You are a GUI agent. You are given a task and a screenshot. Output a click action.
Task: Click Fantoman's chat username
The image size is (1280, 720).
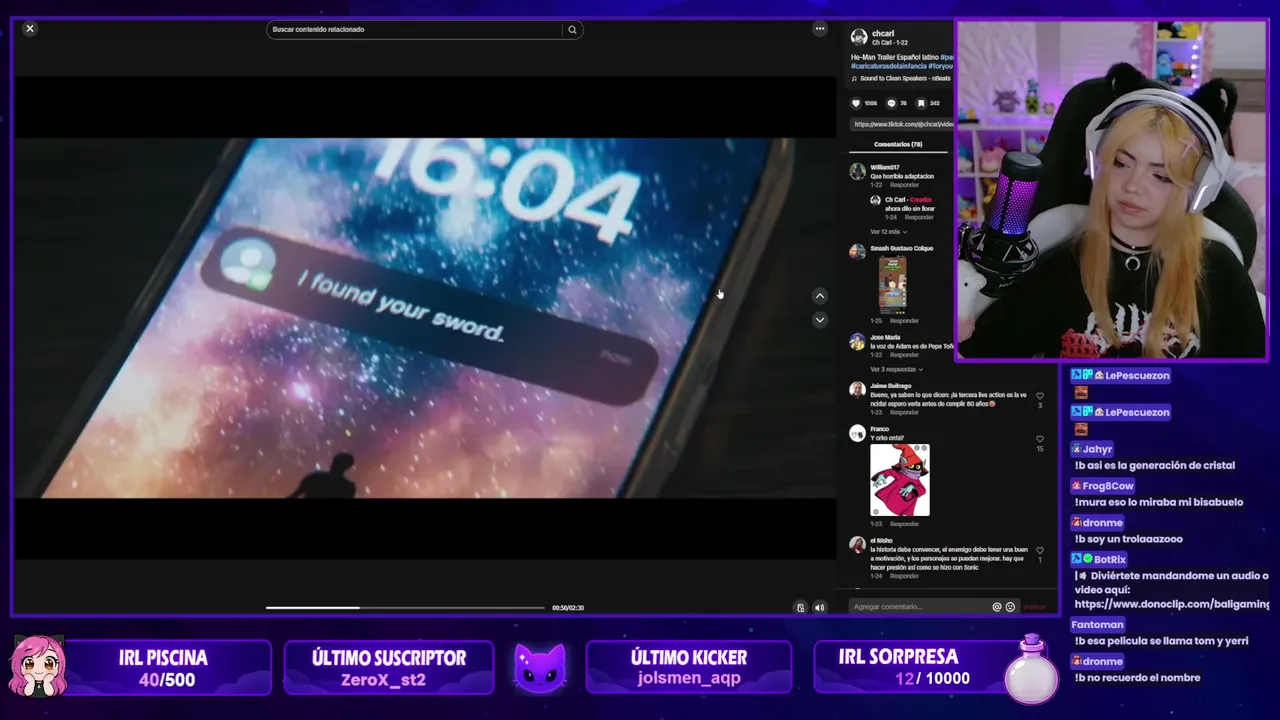(1097, 624)
